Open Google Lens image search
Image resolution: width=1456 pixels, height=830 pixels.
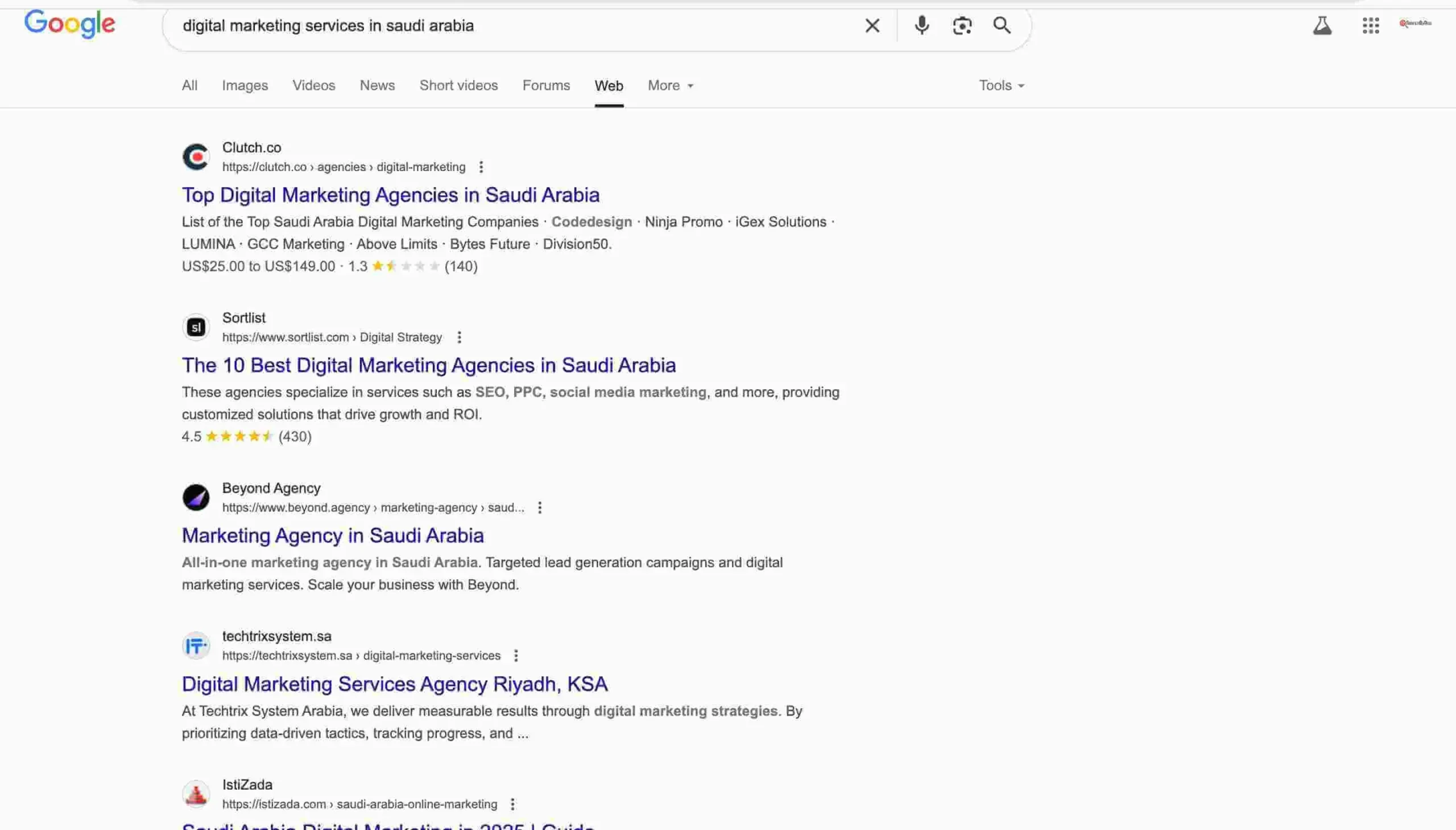click(x=962, y=25)
